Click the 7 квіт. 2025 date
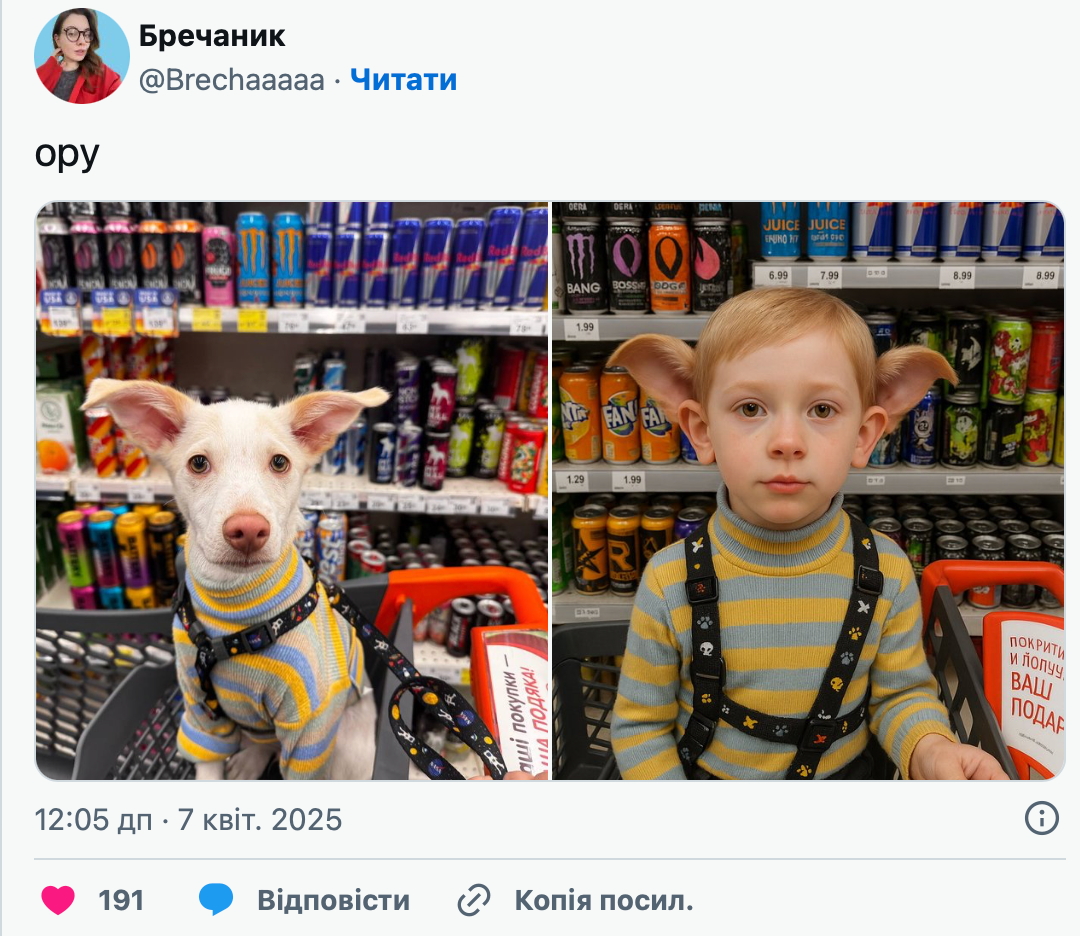The image size is (1080, 936). [x=260, y=820]
